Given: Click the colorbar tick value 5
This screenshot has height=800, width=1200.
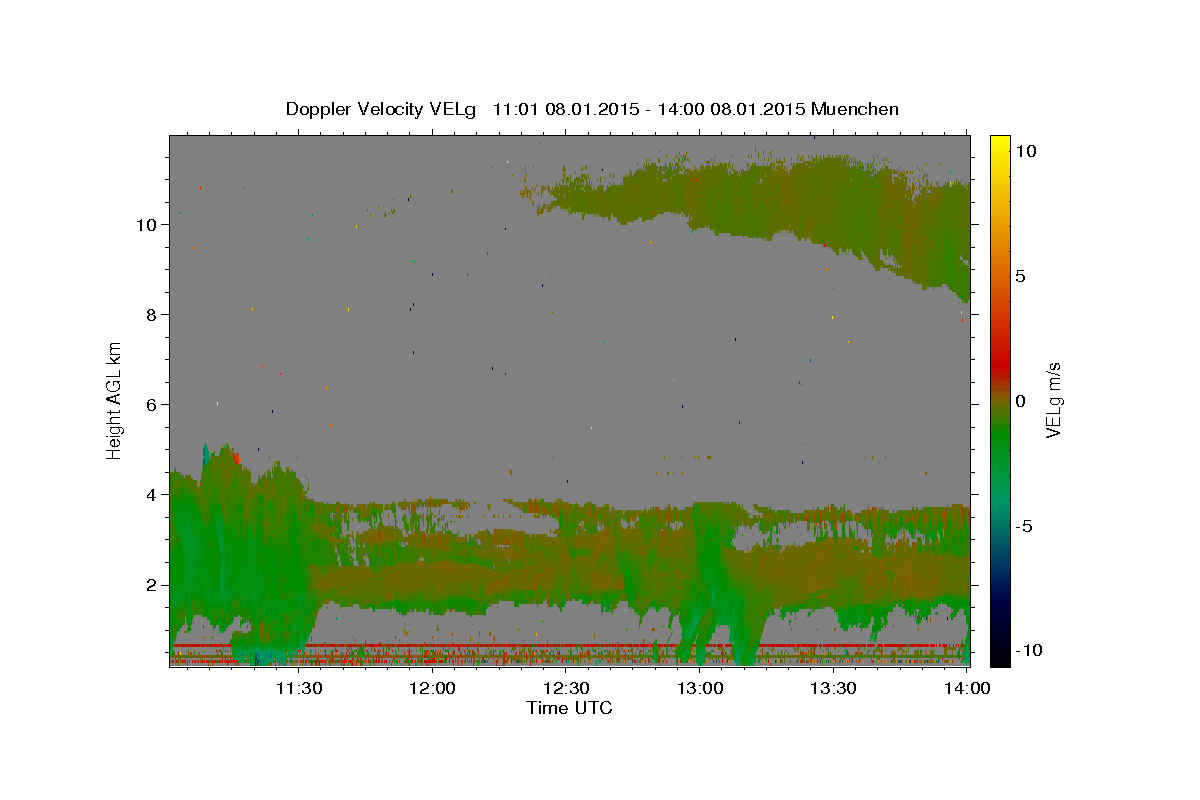Looking at the screenshot, I should (x=1019, y=276).
